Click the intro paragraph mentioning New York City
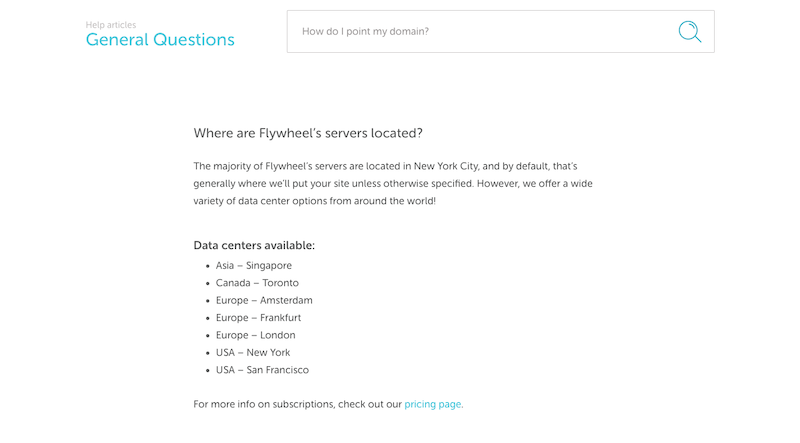This screenshot has width=800, height=443. coord(393,184)
